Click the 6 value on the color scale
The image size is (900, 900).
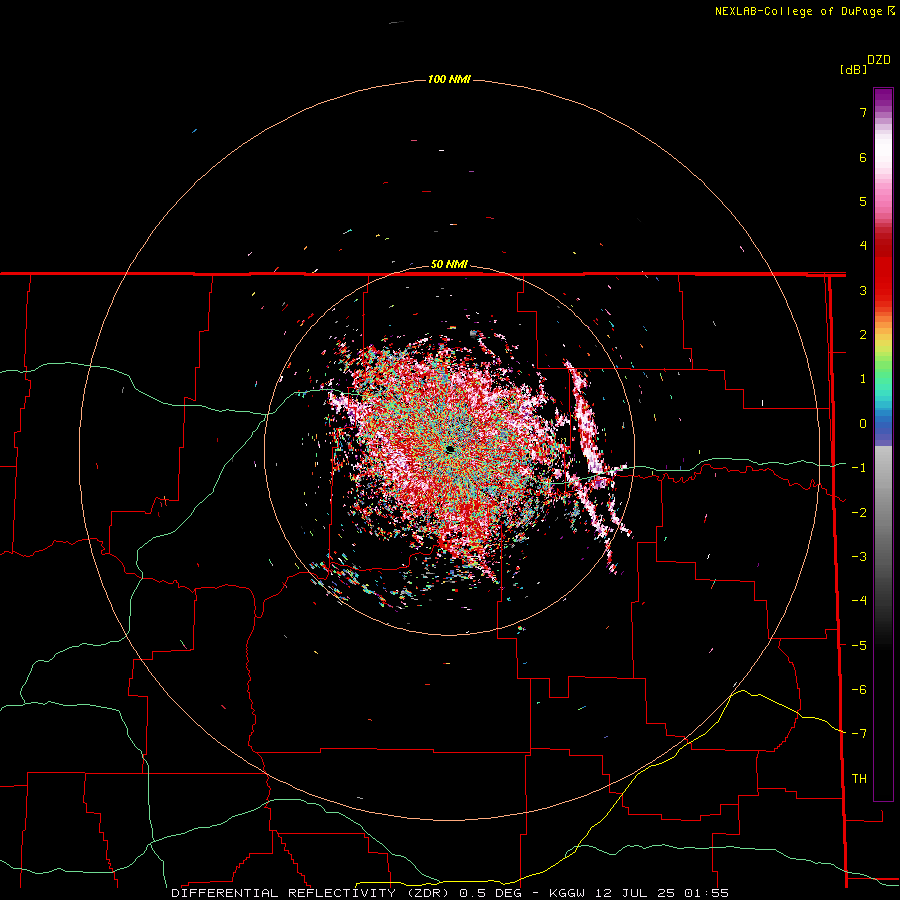[x=863, y=157]
